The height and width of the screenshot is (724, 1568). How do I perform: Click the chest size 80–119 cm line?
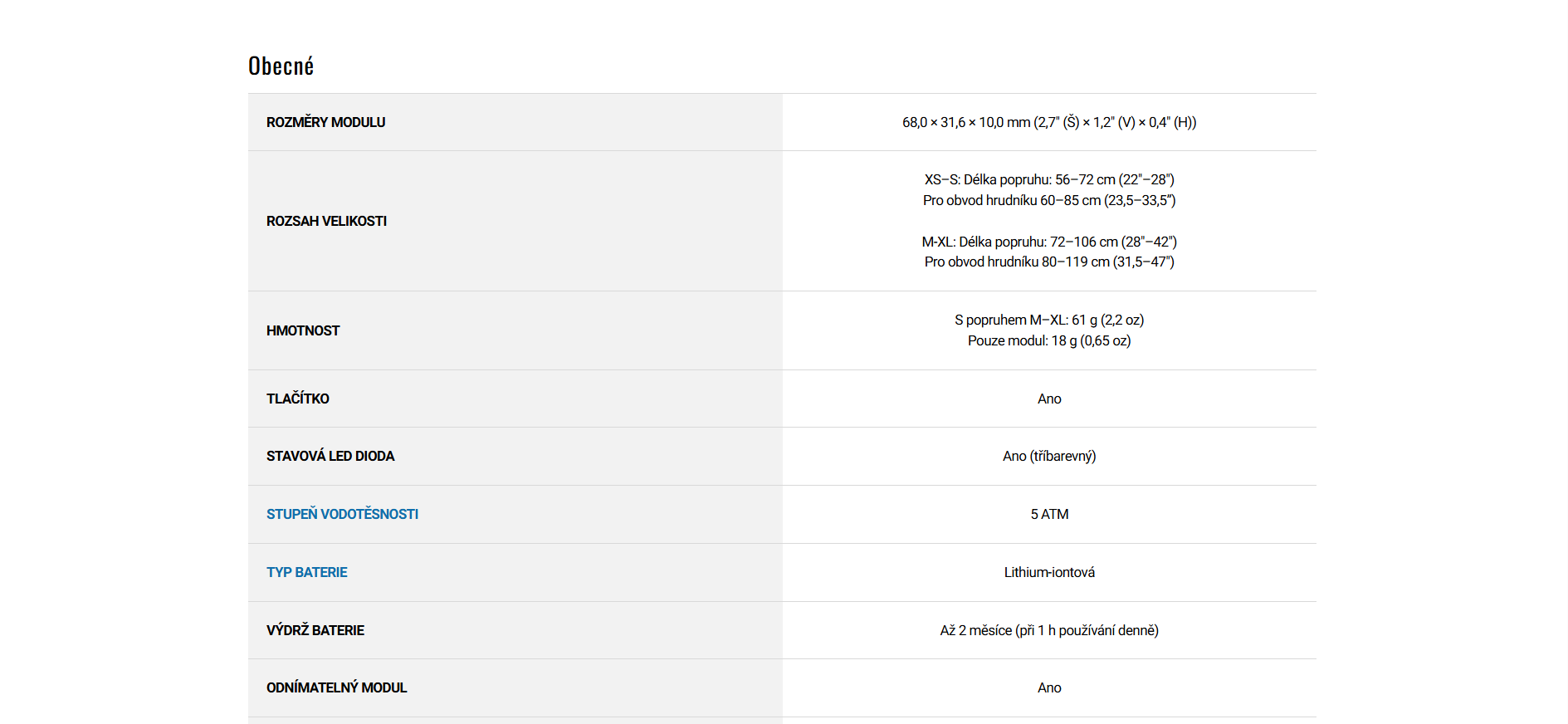(x=1049, y=262)
